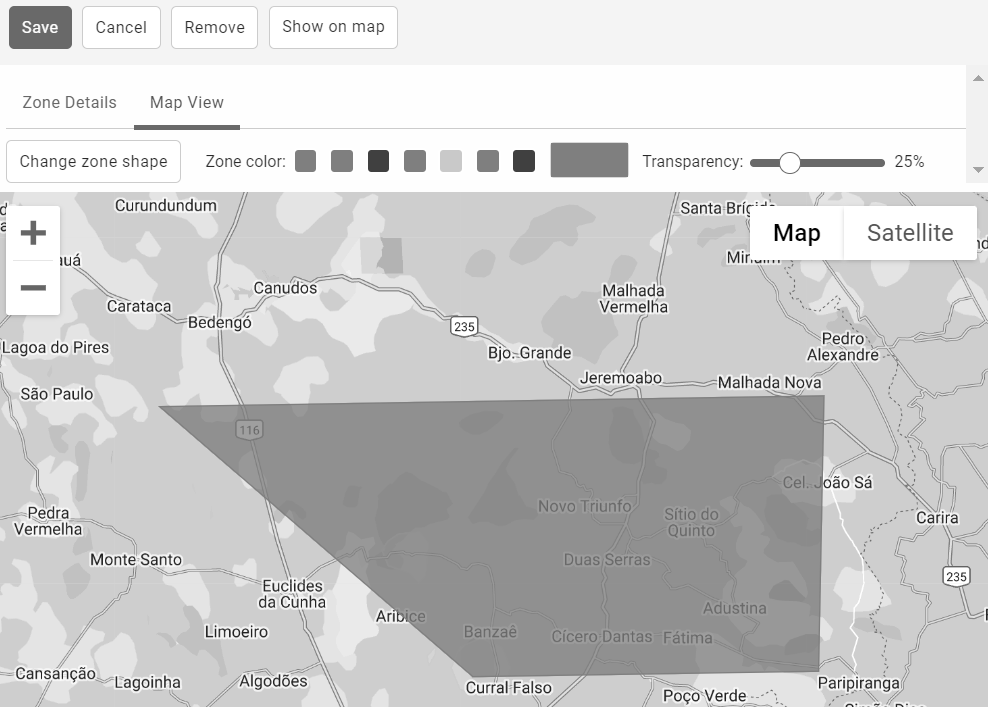Image resolution: width=988 pixels, height=707 pixels.
Task: Click the Fátima map label
Action: (688, 638)
